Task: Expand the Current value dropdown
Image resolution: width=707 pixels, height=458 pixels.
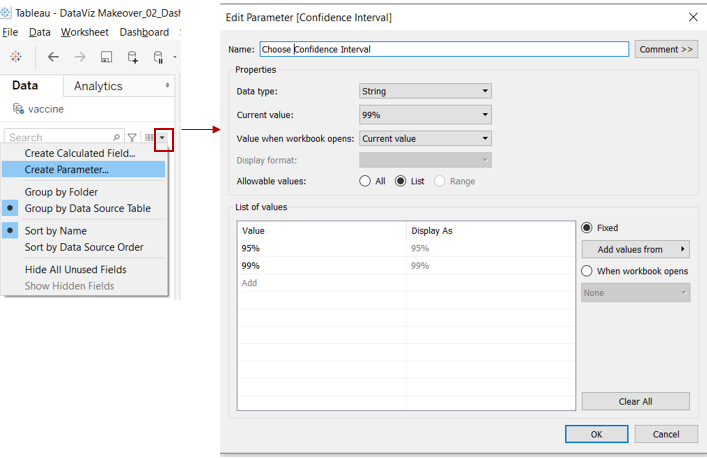Action: coord(425,115)
